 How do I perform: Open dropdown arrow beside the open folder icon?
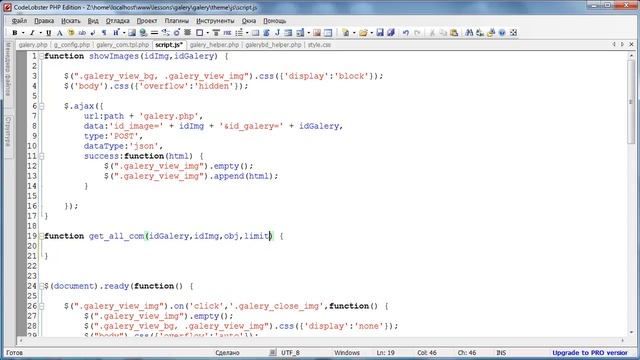click(371, 33)
